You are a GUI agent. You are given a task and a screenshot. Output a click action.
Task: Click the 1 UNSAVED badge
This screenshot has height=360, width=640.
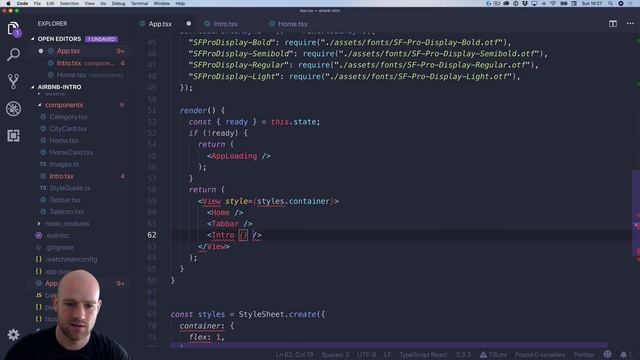coord(101,39)
